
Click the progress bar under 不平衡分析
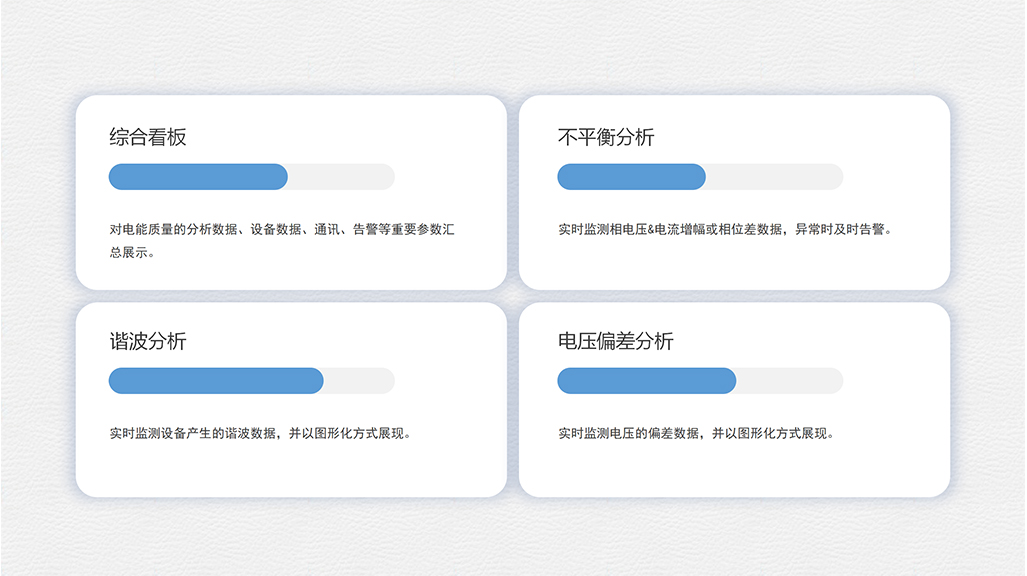pyautogui.click(x=700, y=177)
